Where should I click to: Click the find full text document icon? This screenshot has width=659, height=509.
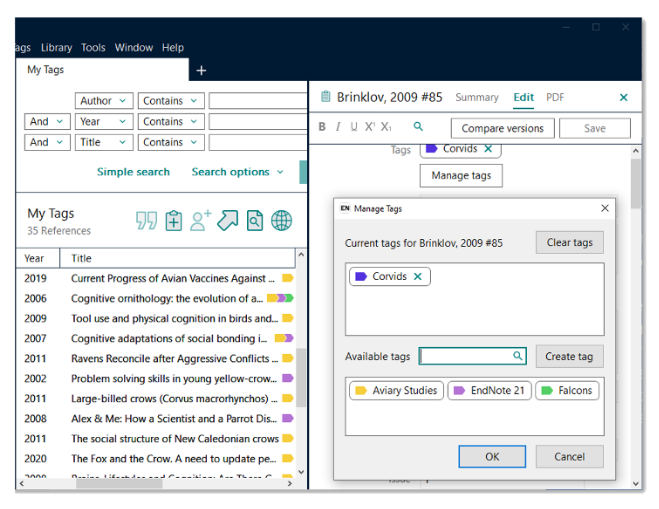255,221
